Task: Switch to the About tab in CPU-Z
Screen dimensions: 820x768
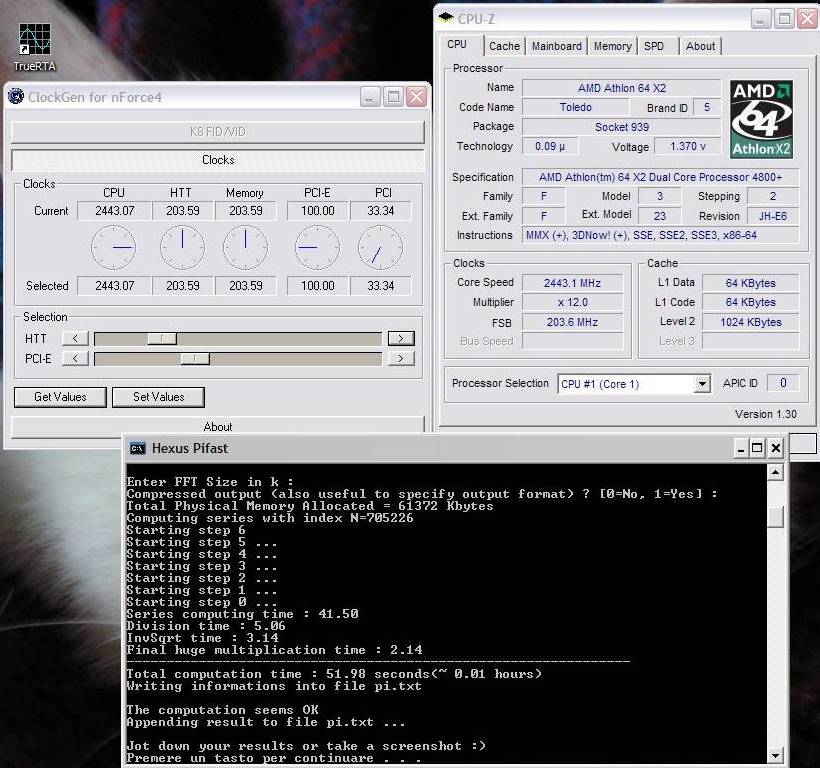Action: [700, 46]
